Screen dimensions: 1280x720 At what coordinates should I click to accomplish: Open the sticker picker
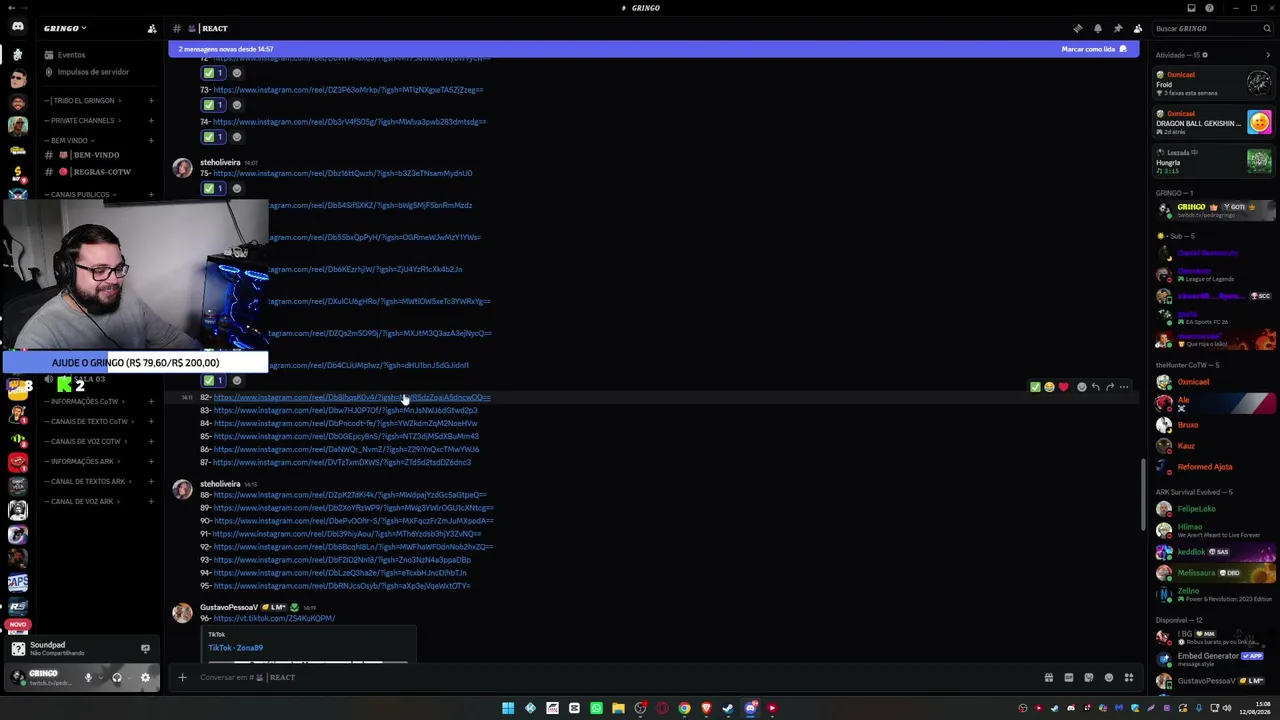[1089, 677]
